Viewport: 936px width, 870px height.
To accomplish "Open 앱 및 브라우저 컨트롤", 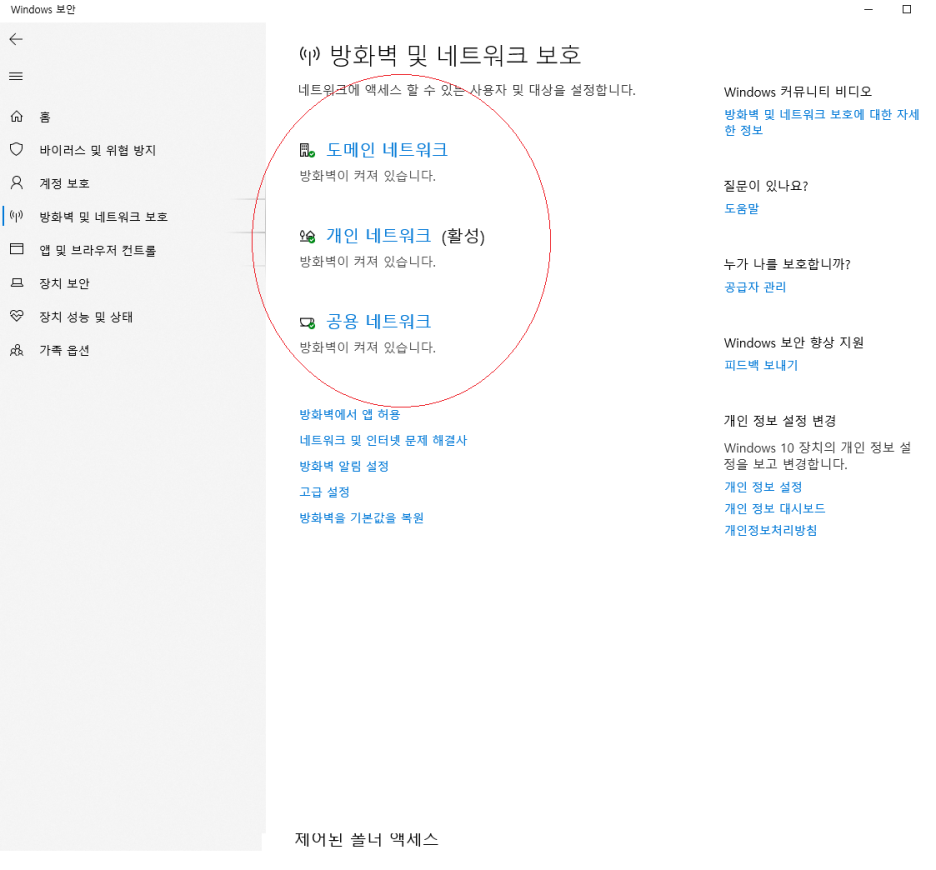I will (98, 250).
